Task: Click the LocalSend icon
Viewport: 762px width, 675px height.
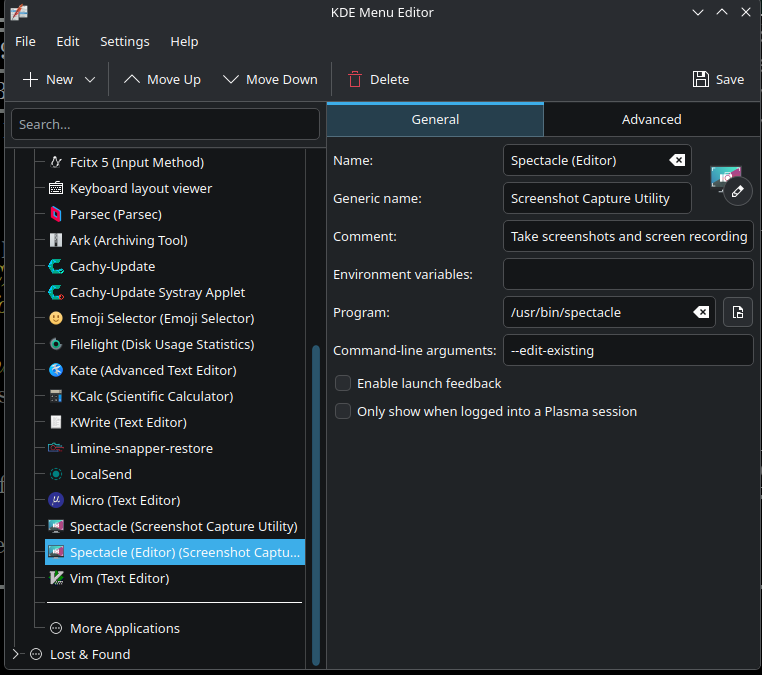Action: point(56,474)
